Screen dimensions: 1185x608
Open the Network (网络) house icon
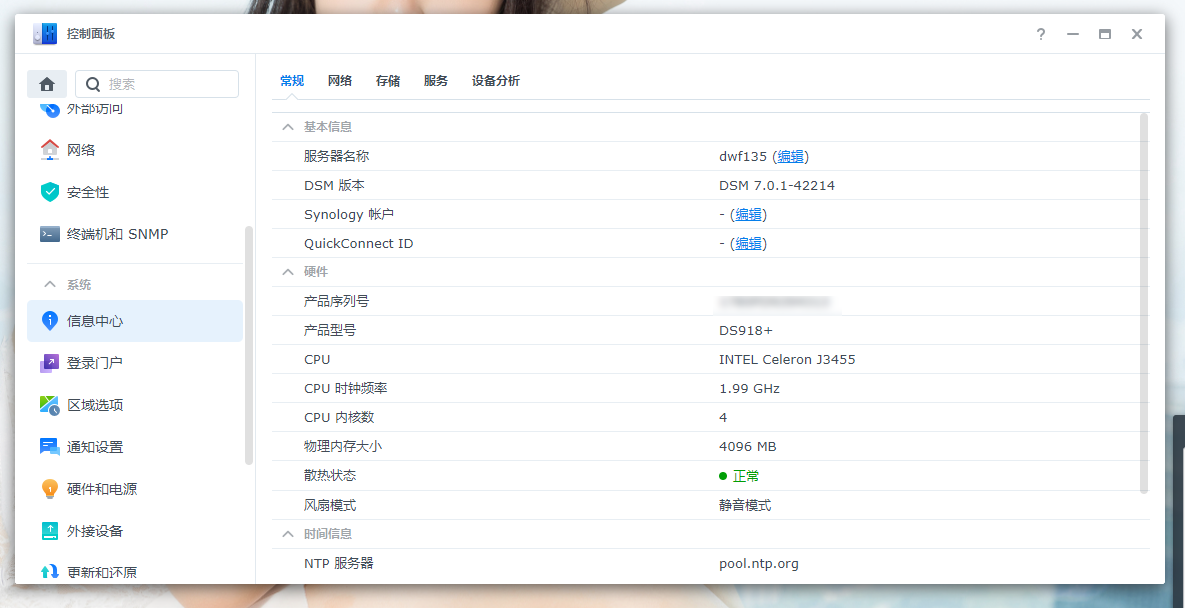click(49, 150)
